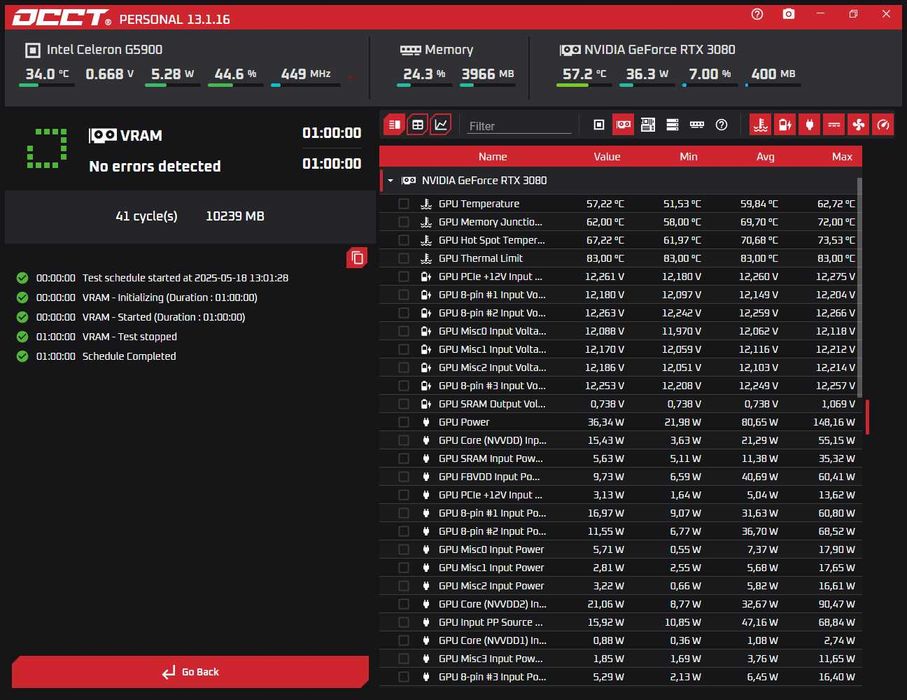Click 'No errors detected' status text
The height and width of the screenshot is (700, 907).
[x=154, y=167]
